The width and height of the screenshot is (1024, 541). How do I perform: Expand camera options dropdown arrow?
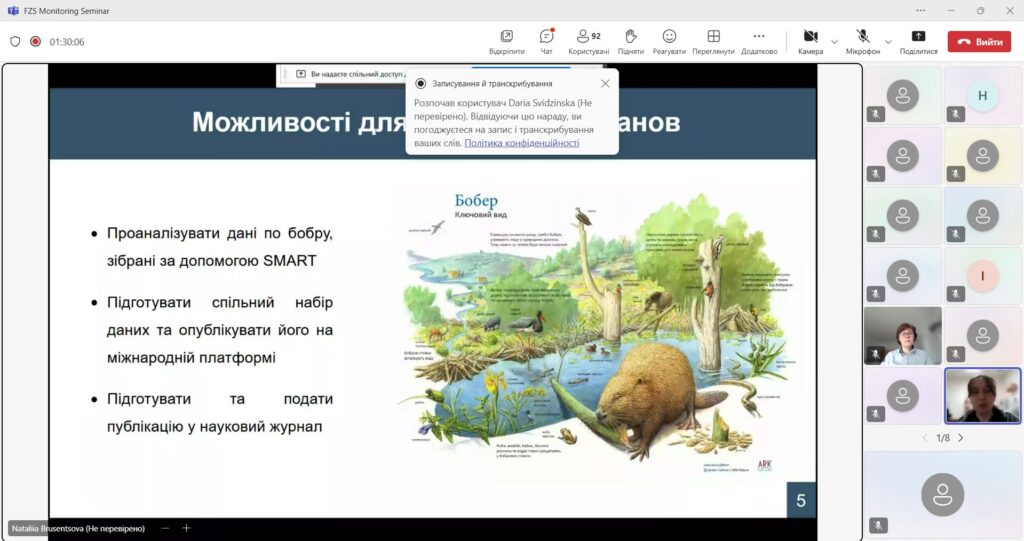834,42
